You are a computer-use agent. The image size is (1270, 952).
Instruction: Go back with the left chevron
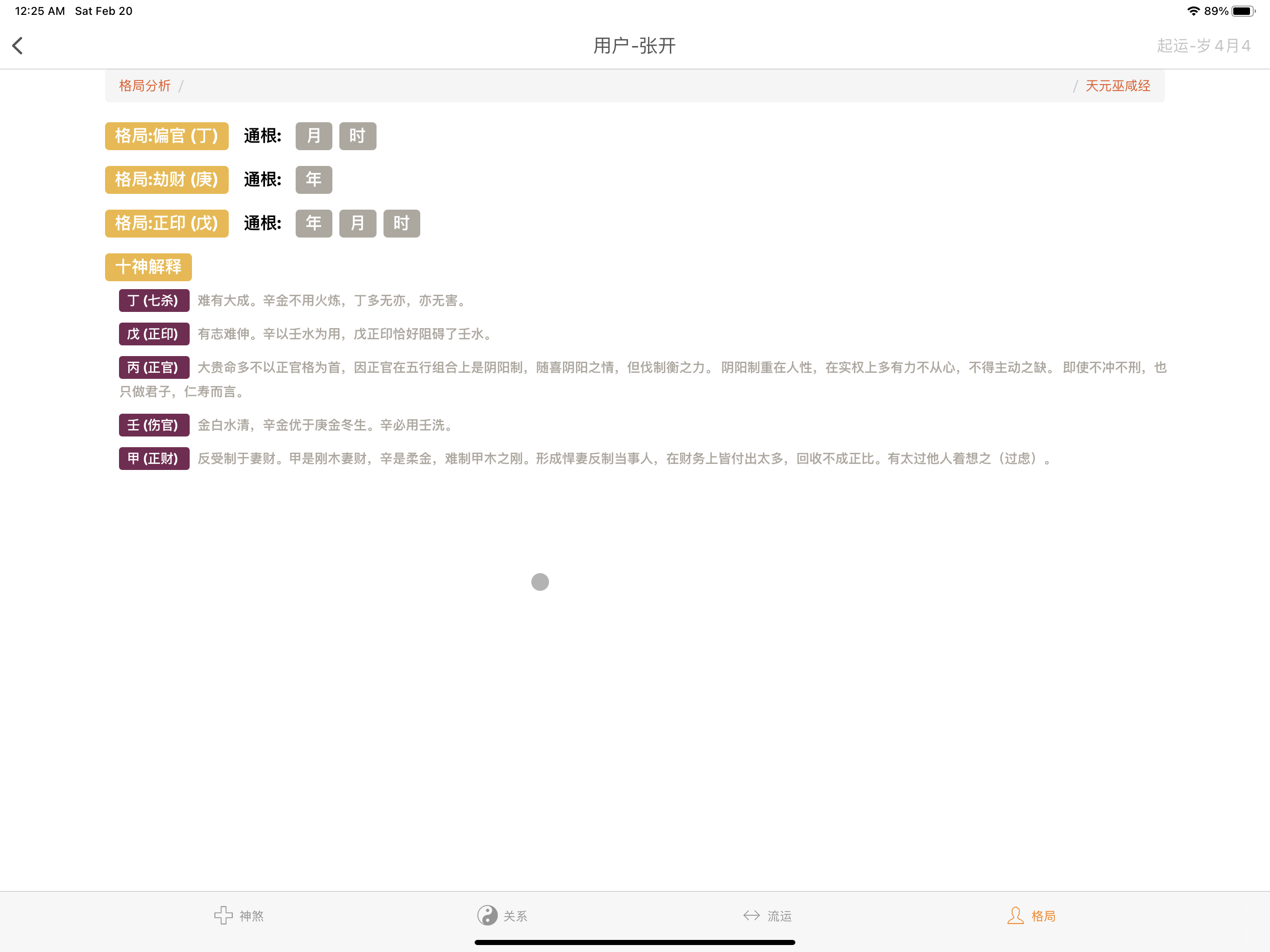point(18,46)
